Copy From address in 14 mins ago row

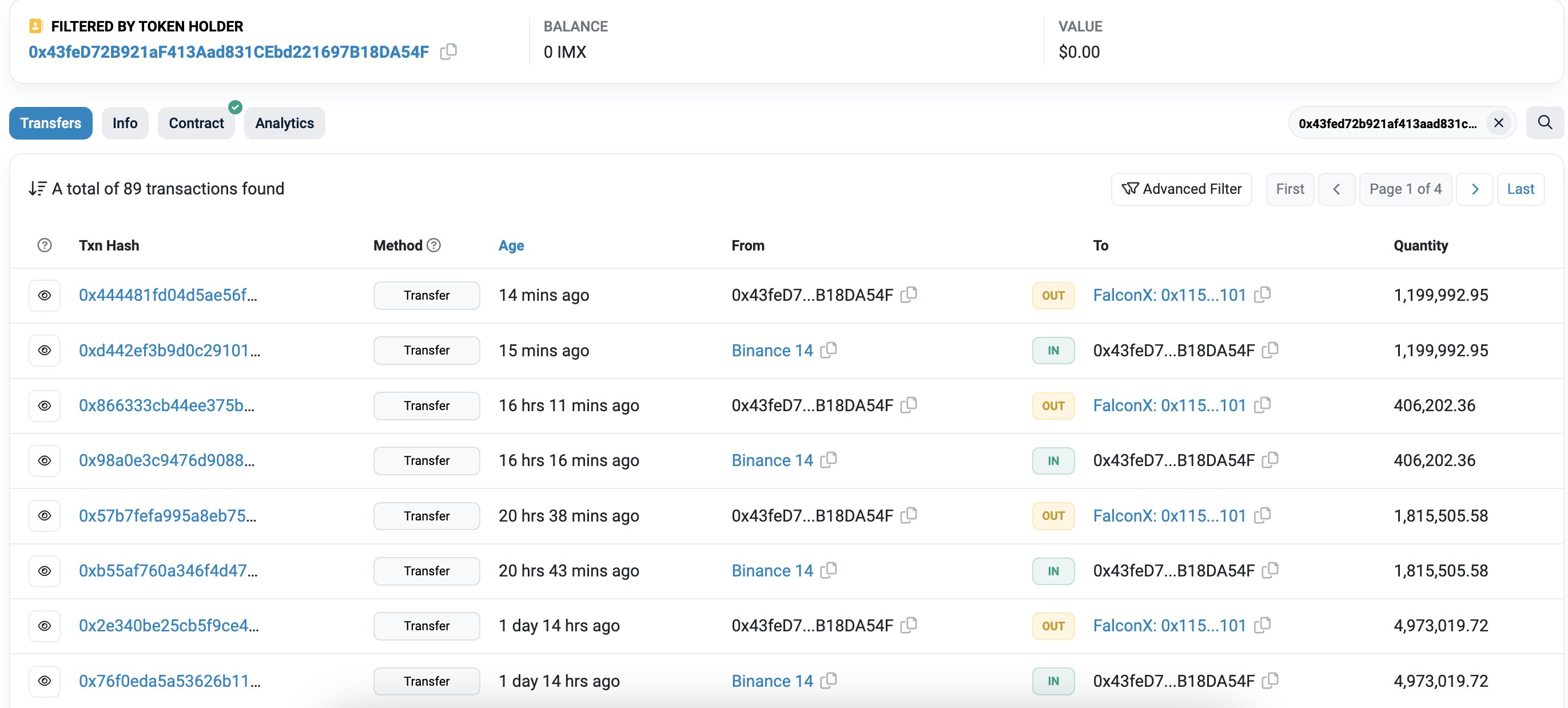tap(909, 295)
